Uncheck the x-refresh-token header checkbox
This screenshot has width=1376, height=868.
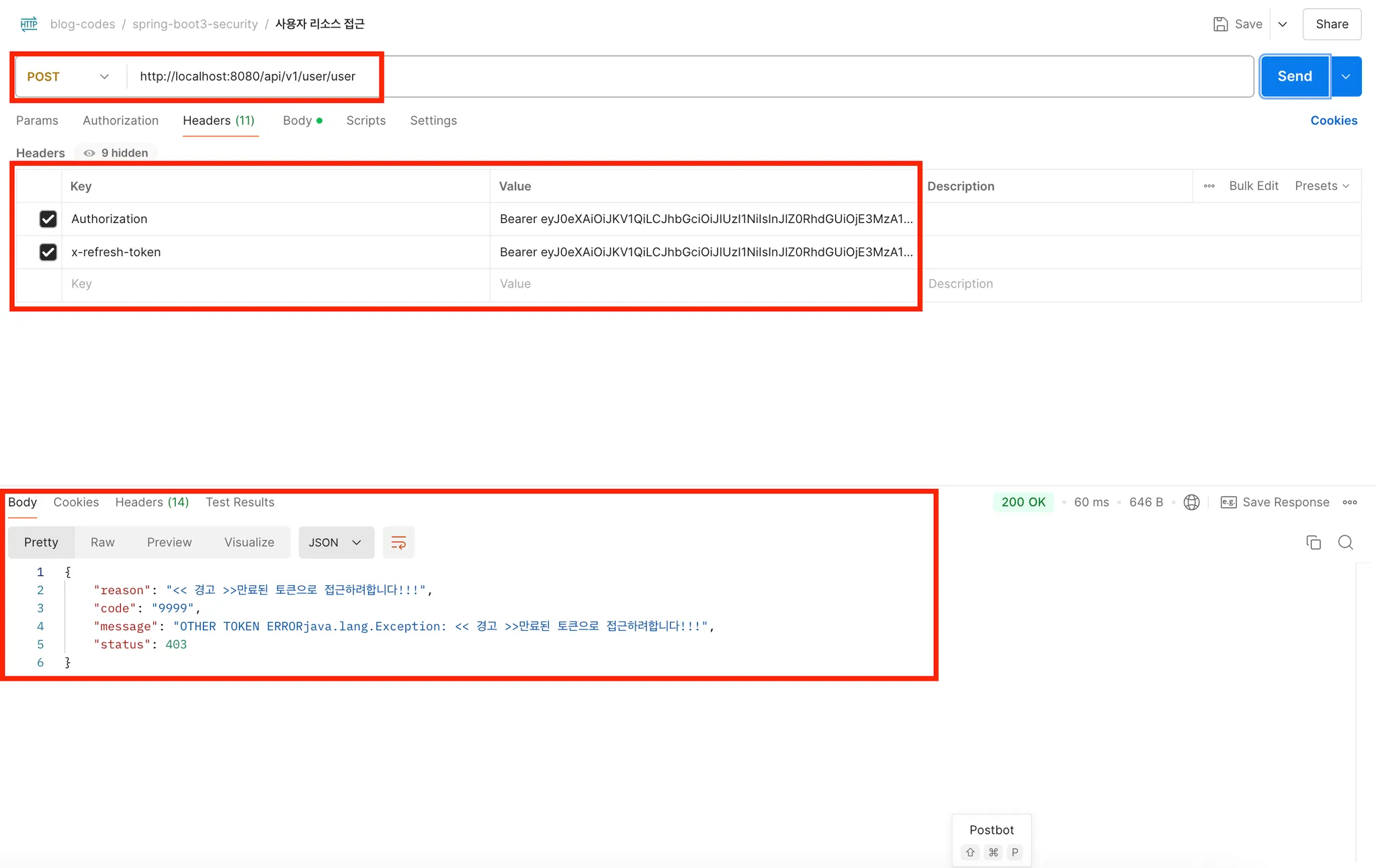48,252
